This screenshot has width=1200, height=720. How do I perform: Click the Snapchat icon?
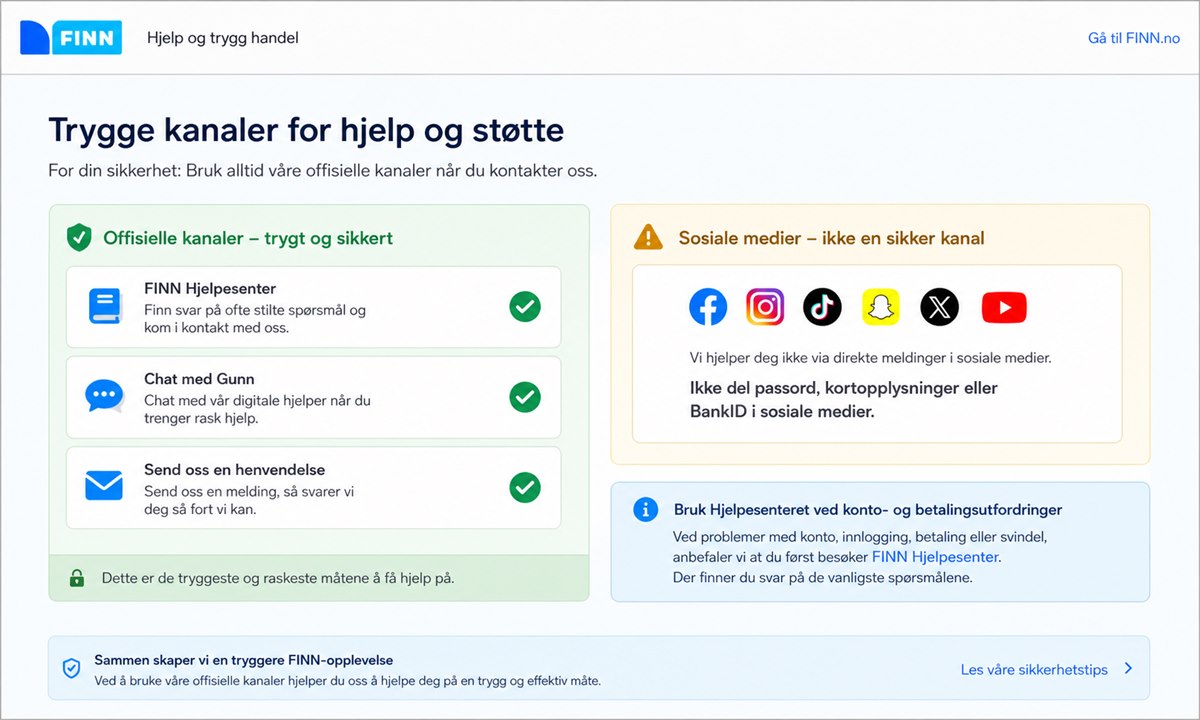881,307
